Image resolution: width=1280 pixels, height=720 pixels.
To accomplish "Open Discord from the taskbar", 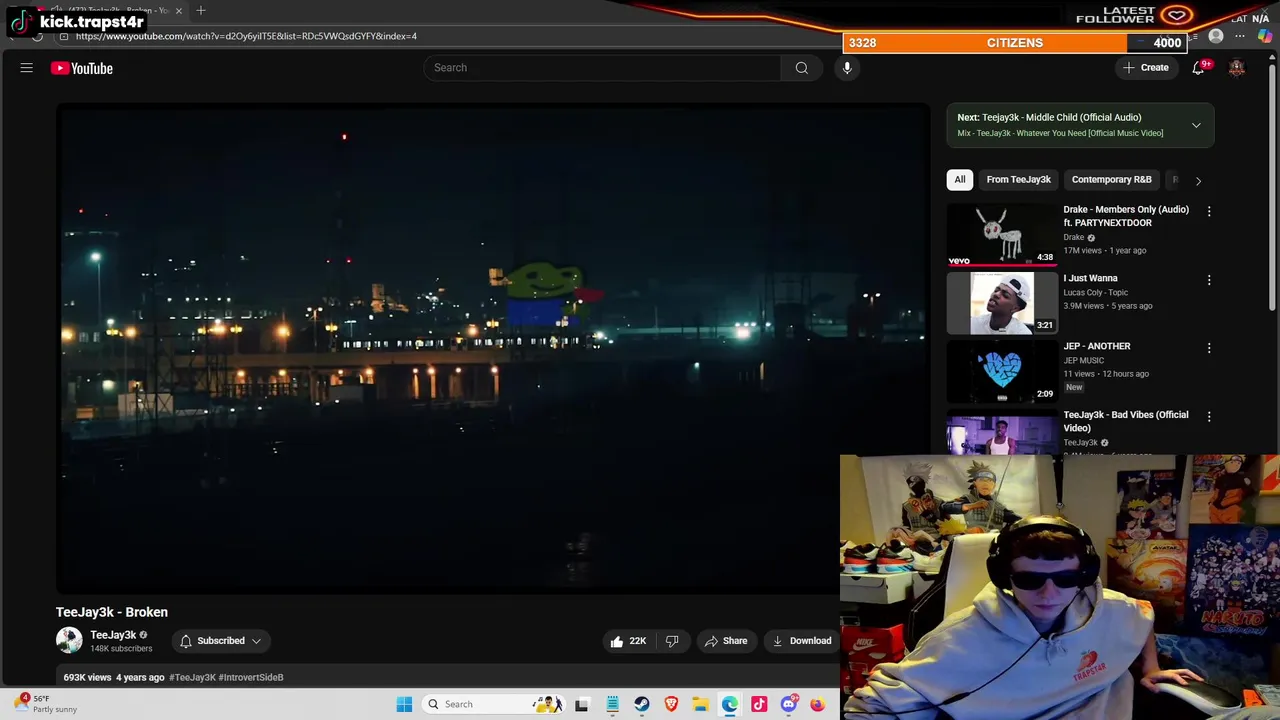I will pyautogui.click(x=789, y=704).
